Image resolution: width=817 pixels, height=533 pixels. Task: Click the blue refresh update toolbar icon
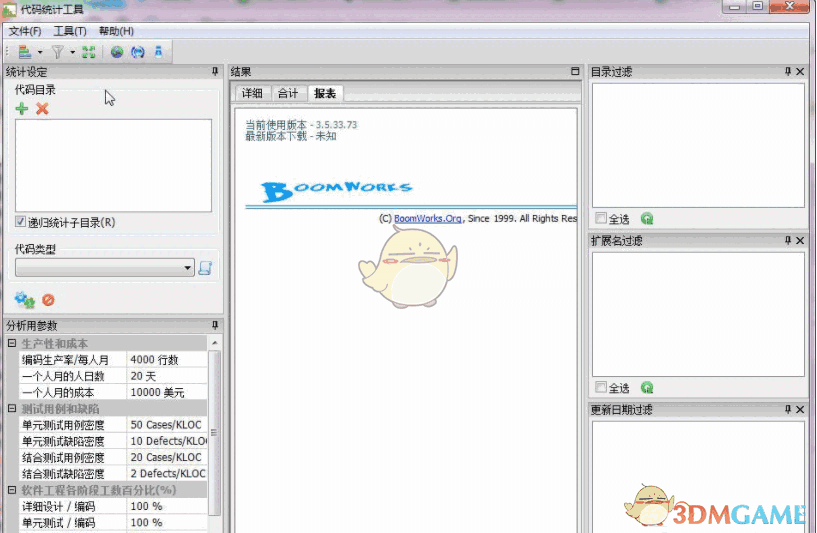(138, 52)
